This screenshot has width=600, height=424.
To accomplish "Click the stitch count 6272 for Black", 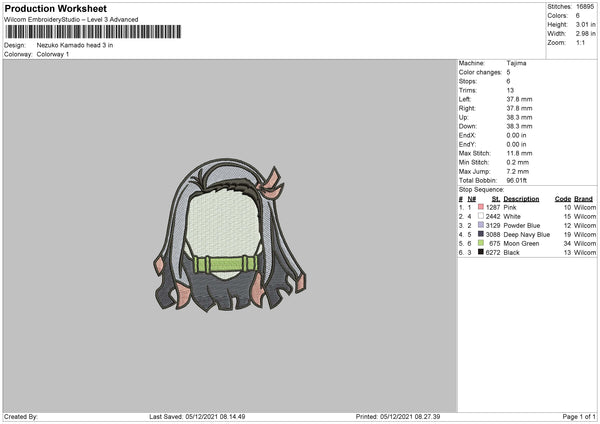I will (493, 253).
